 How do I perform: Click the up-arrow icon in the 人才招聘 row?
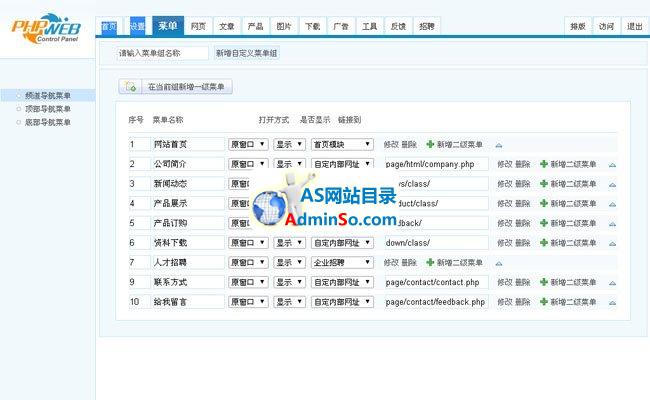tap(499, 263)
